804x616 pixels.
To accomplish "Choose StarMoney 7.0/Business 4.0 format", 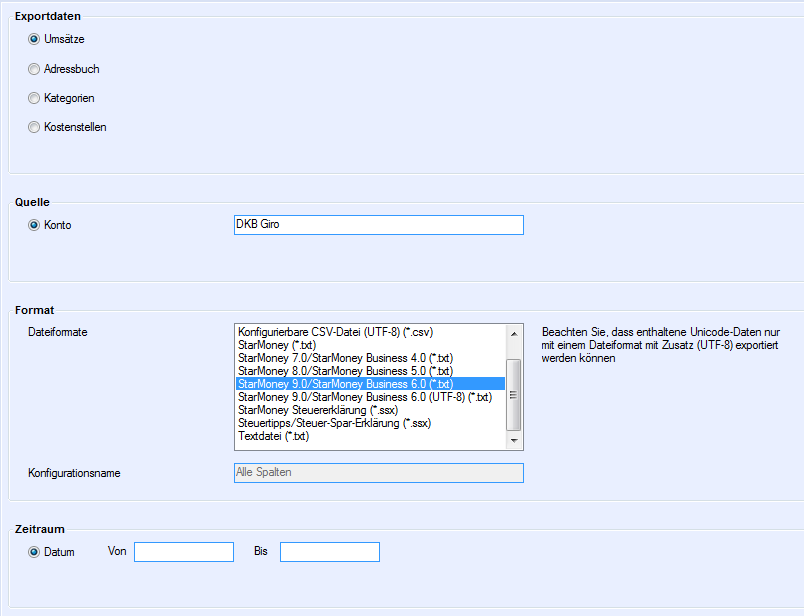I will point(370,358).
